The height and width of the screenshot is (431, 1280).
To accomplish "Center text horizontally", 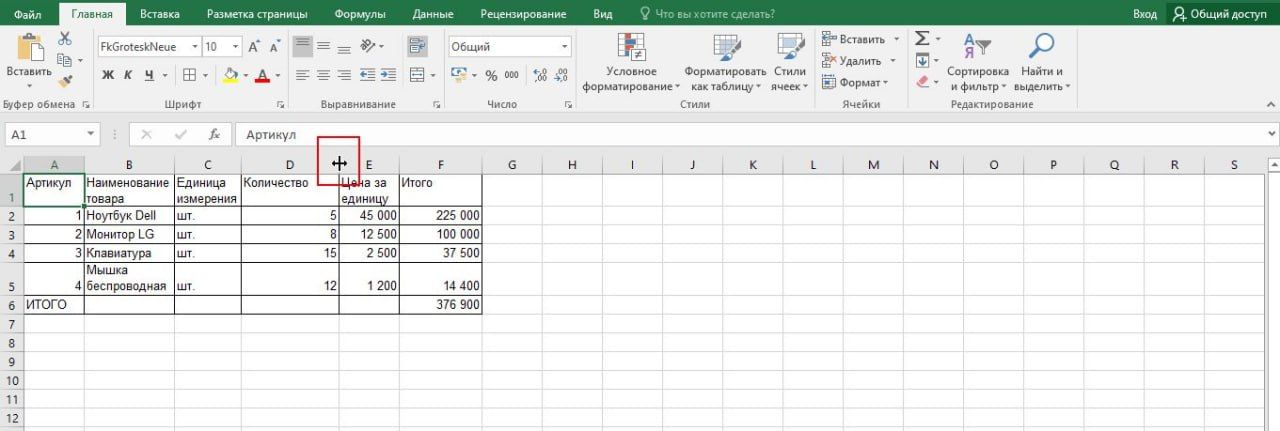I will pos(323,75).
